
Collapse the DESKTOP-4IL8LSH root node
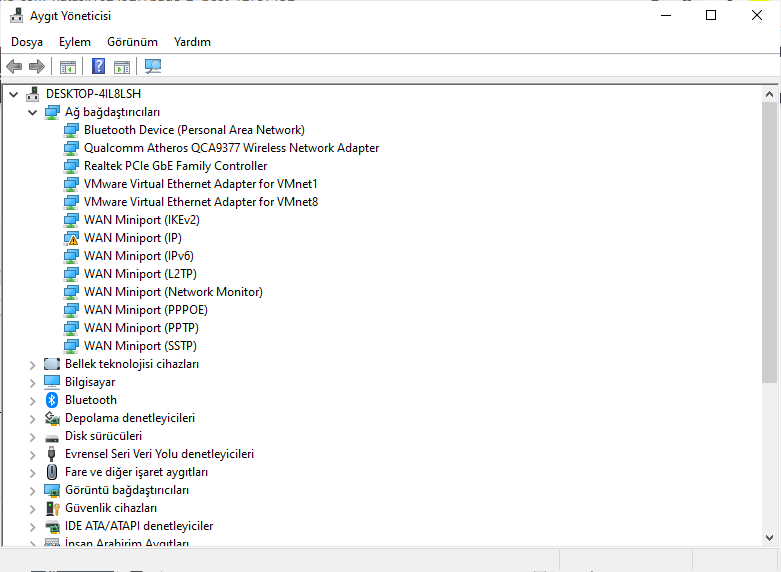click(x=13, y=94)
